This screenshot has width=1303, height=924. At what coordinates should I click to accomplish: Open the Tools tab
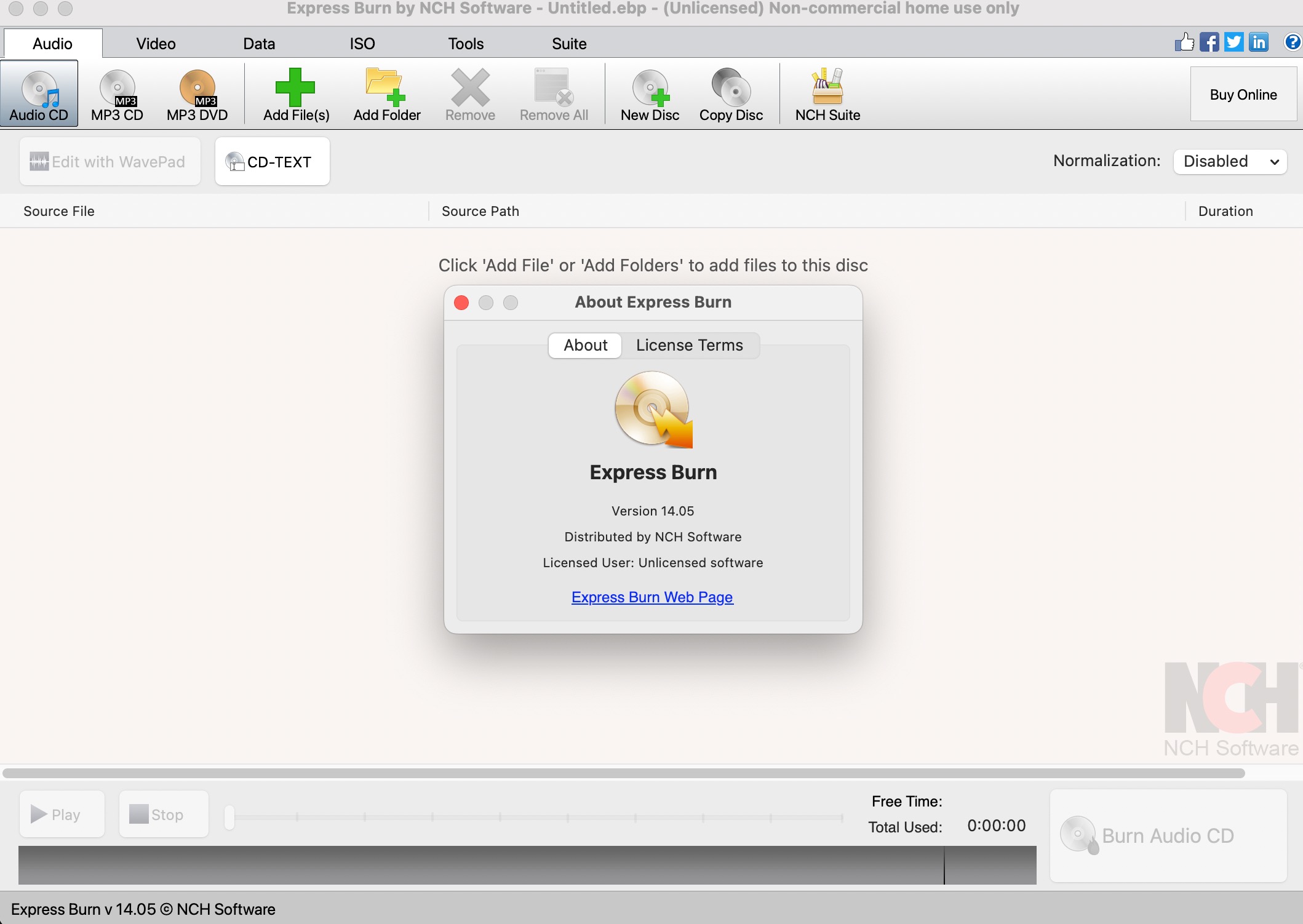[466, 44]
